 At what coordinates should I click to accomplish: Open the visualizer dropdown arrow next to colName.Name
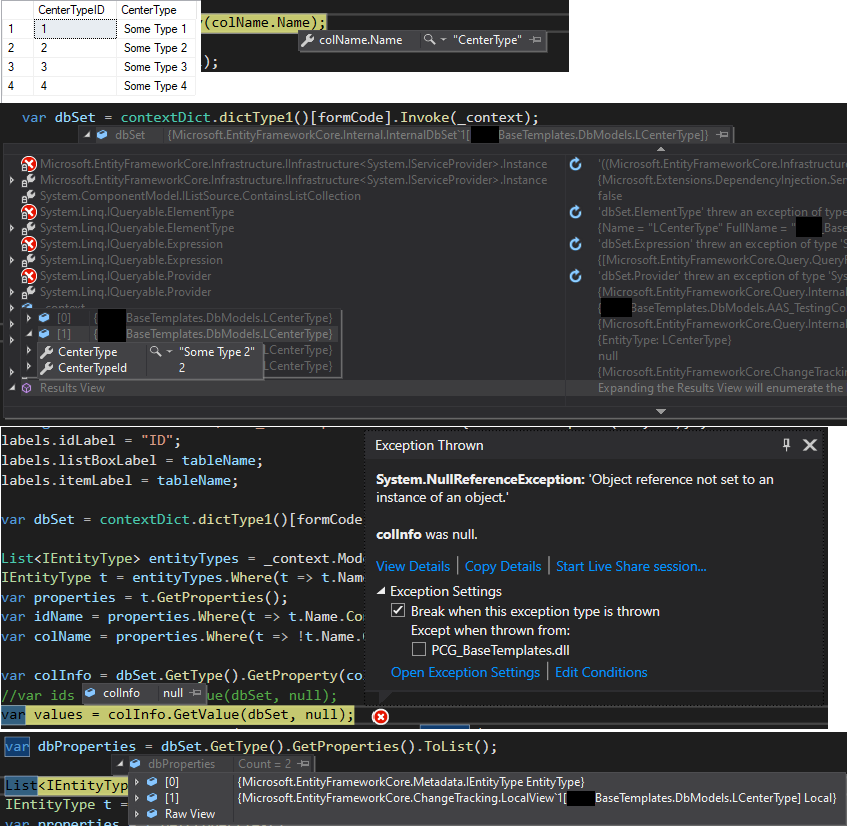click(x=443, y=40)
